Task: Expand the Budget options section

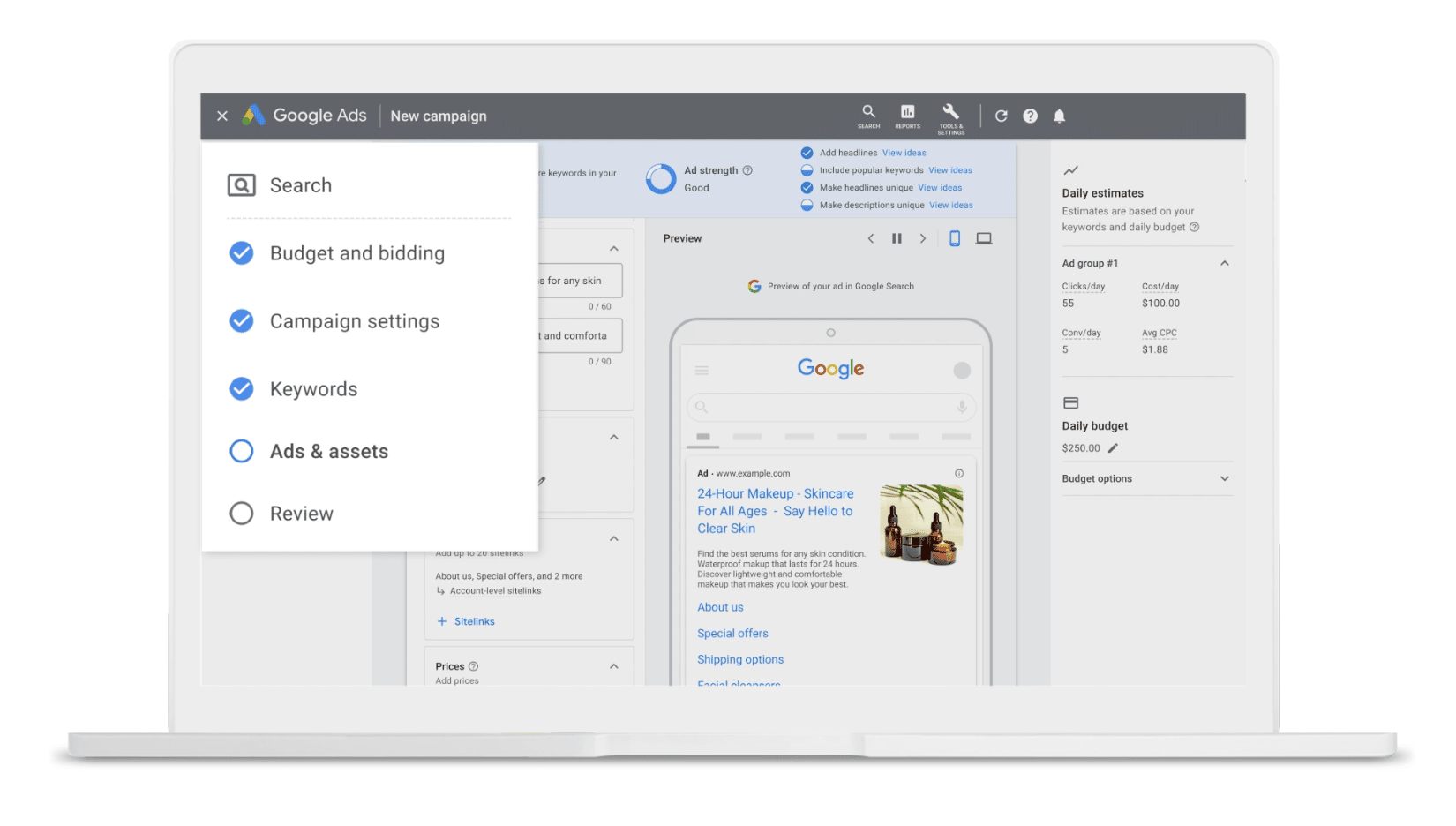Action: point(1224,479)
